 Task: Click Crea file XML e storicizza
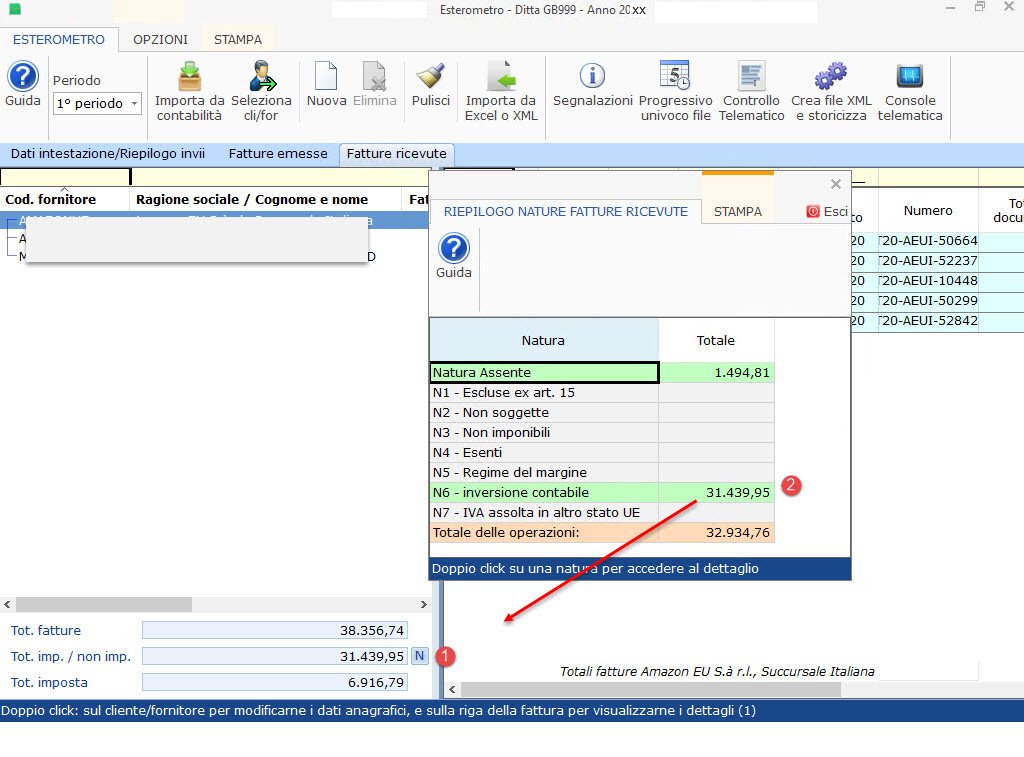tap(831, 91)
